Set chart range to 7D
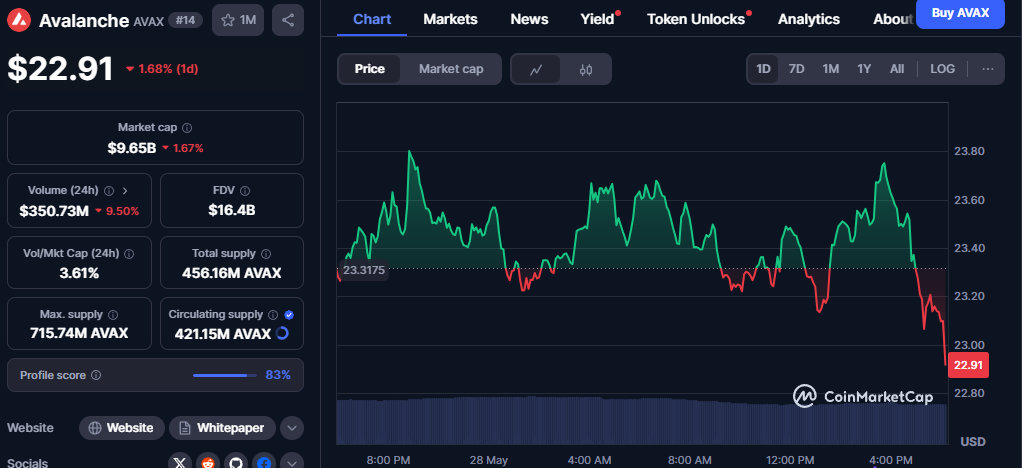The image size is (1022, 468). coord(796,69)
